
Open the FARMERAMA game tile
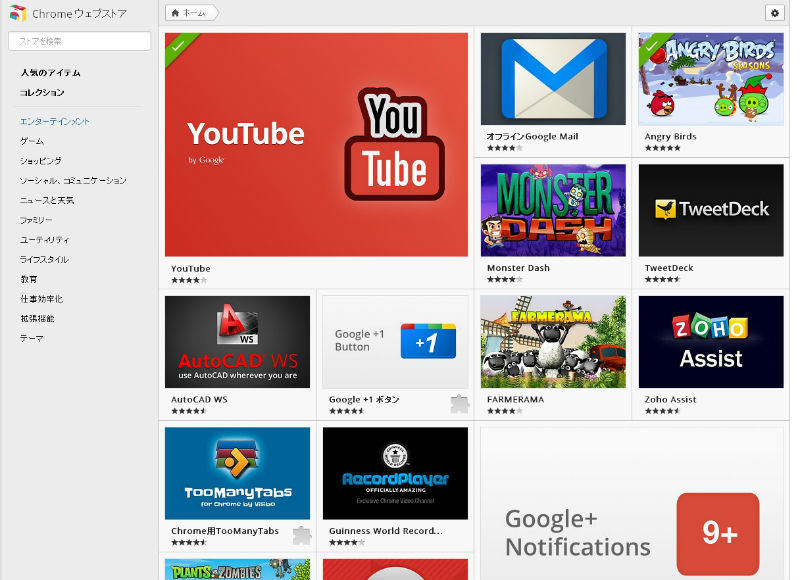(553, 342)
